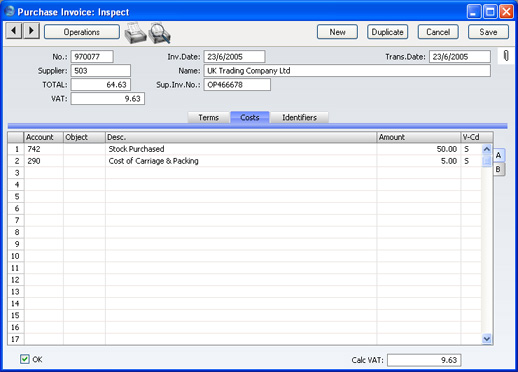Save the purchase invoice
This screenshot has height=372, width=518.
click(x=488, y=32)
